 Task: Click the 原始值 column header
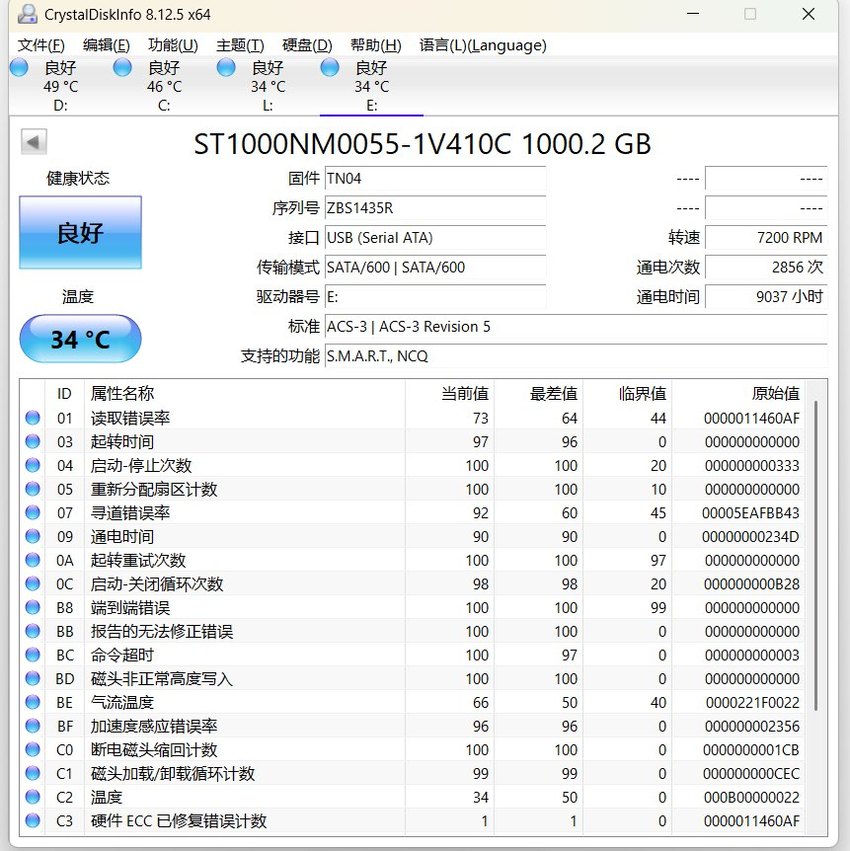(x=739, y=393)
